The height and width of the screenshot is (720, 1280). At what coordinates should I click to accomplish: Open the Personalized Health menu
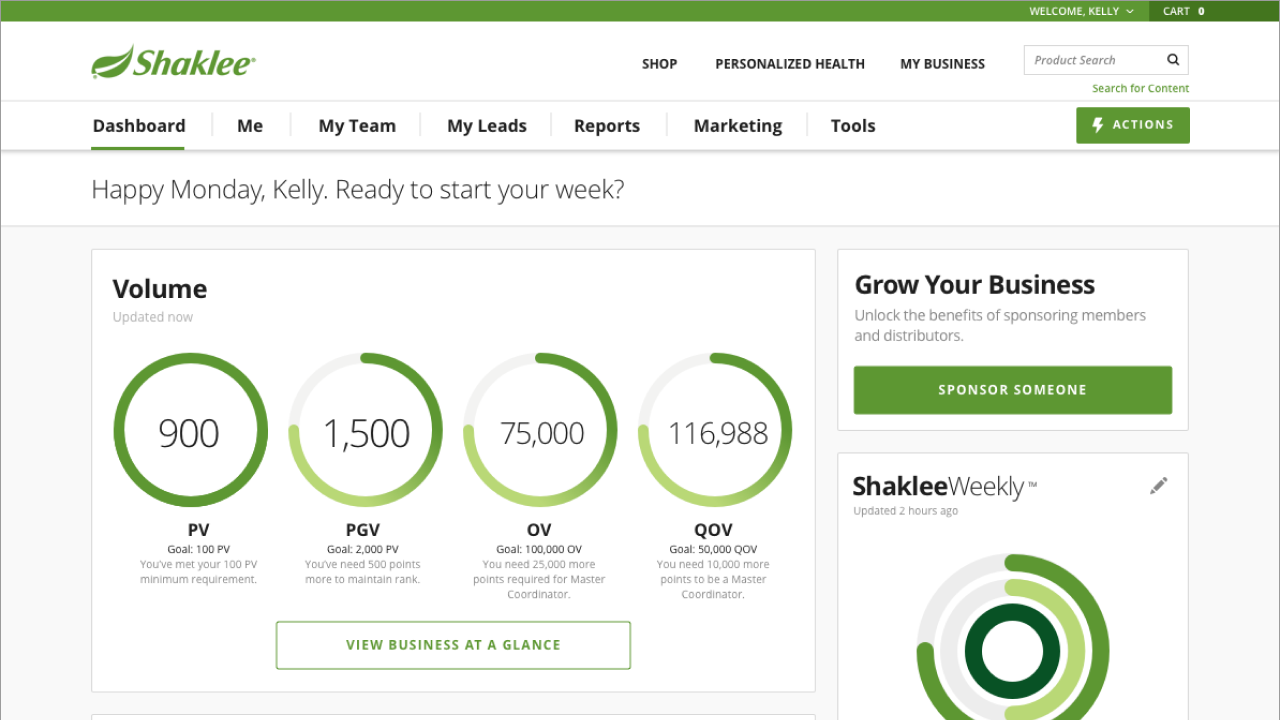click(x=789, y=63)
